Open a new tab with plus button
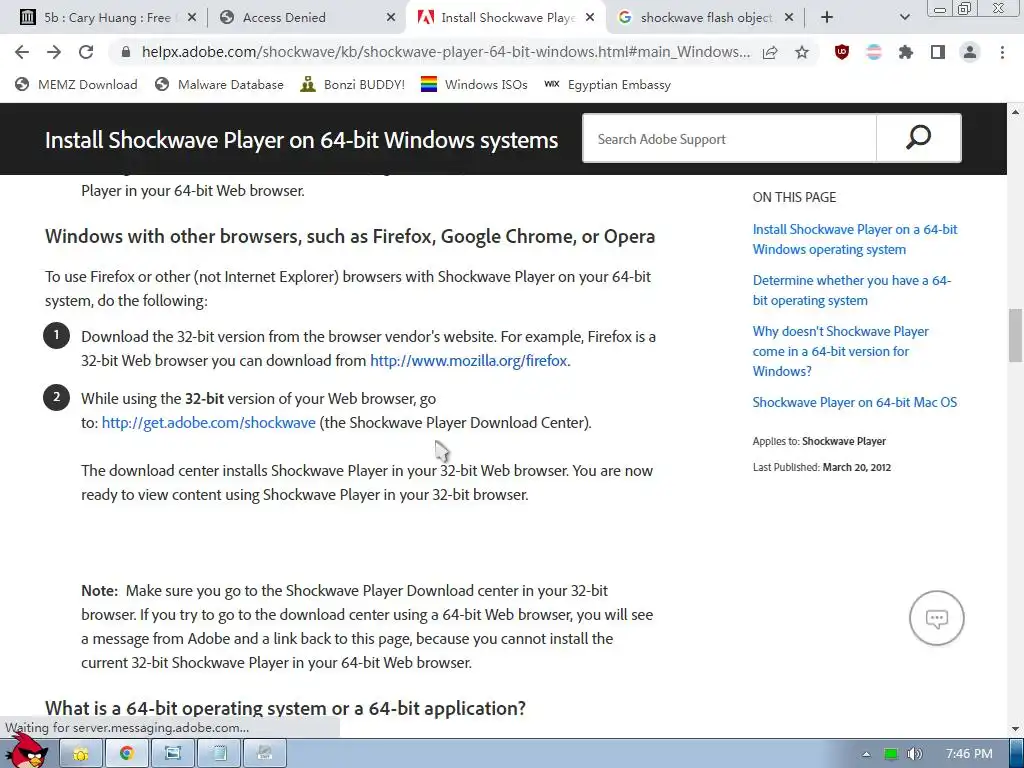The height and width of the screenshot is (768, 1024). point(827,18)
